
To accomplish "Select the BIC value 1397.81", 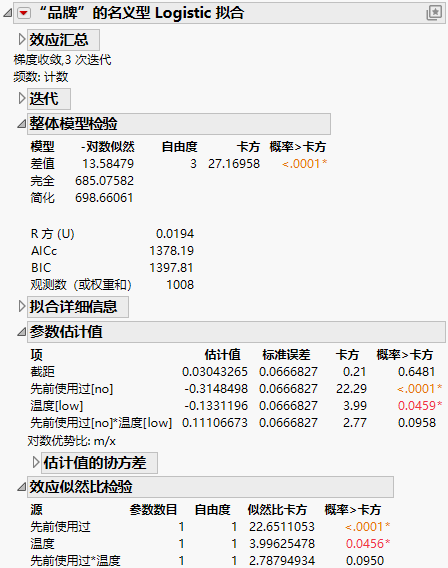I will [x=172, y=268].
